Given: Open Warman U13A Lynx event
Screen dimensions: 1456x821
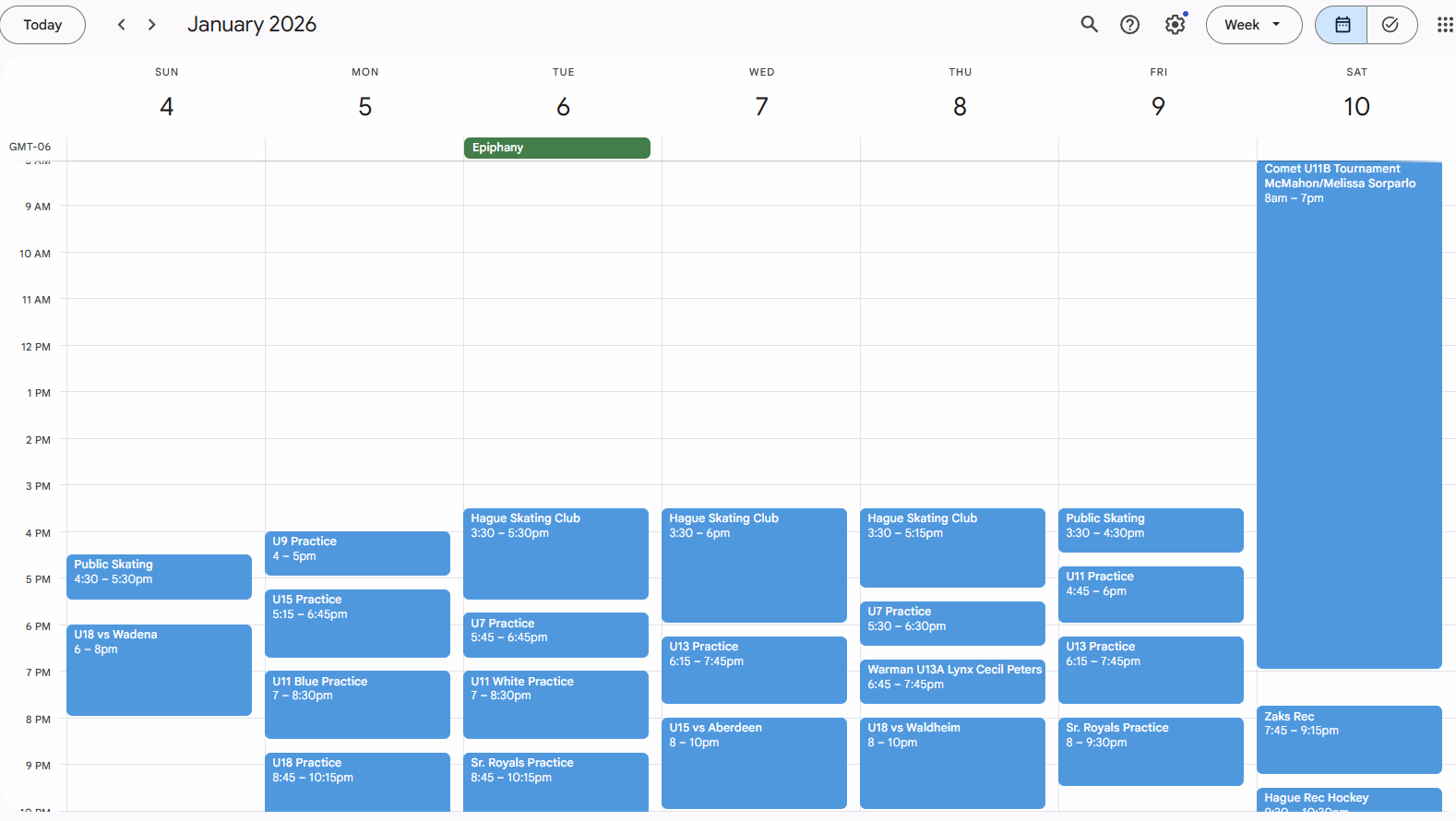Looking at the screenshot, I should tap(951, 681).
